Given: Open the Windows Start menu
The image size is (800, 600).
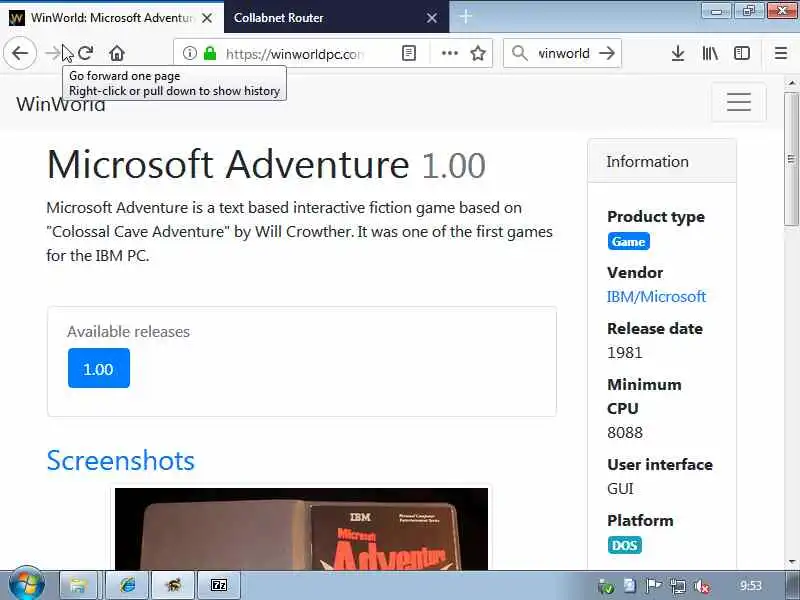Looking at the screenshot, I should pos(27,584).
